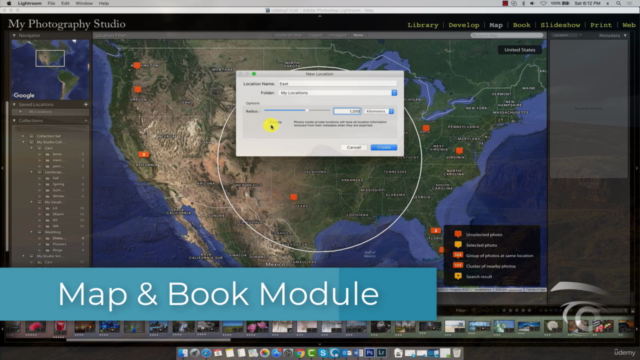Switch to the Develop module
The image size is (640, 360).
pos(464,25)
